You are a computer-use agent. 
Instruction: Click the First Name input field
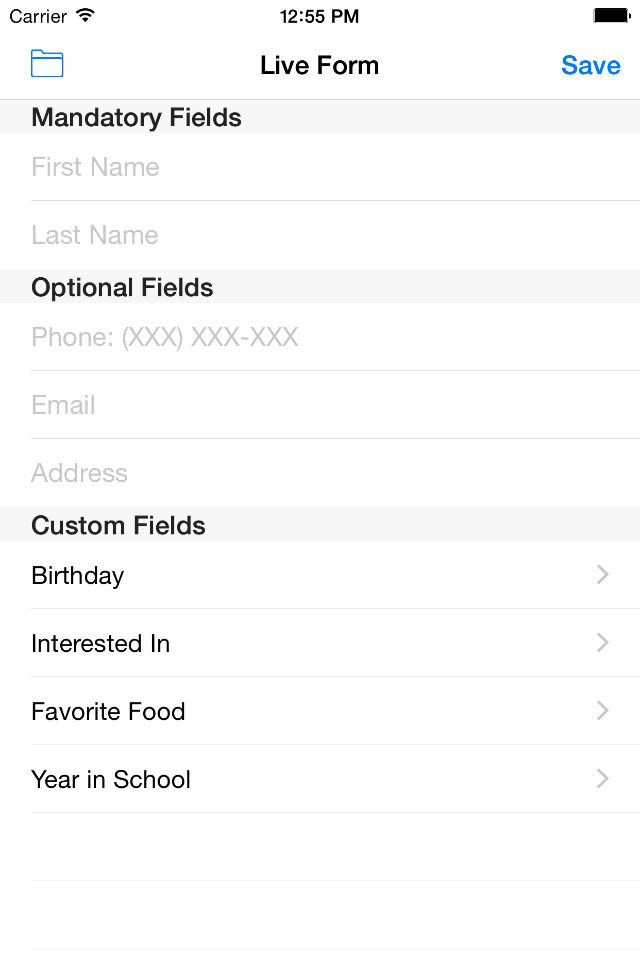pyautogui.click(x=320, y=167)
